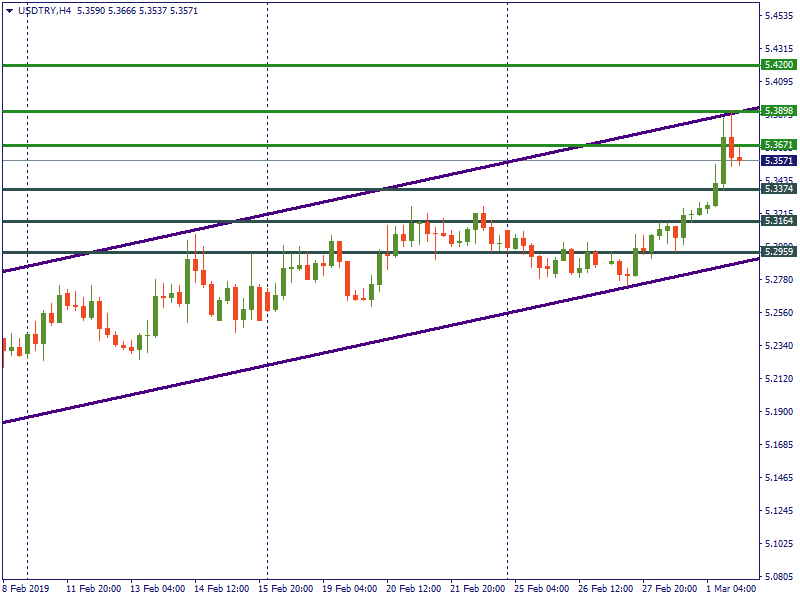This screenshot has width=800, height=600.
Task: Click the 1 Mar 04:00 time label
Action: click(x=731, y=590)
